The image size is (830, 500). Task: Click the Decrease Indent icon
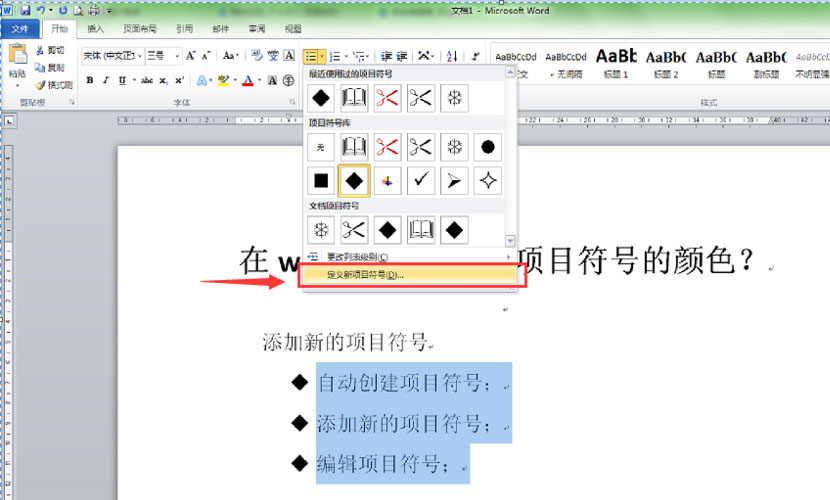pos(386,56)
